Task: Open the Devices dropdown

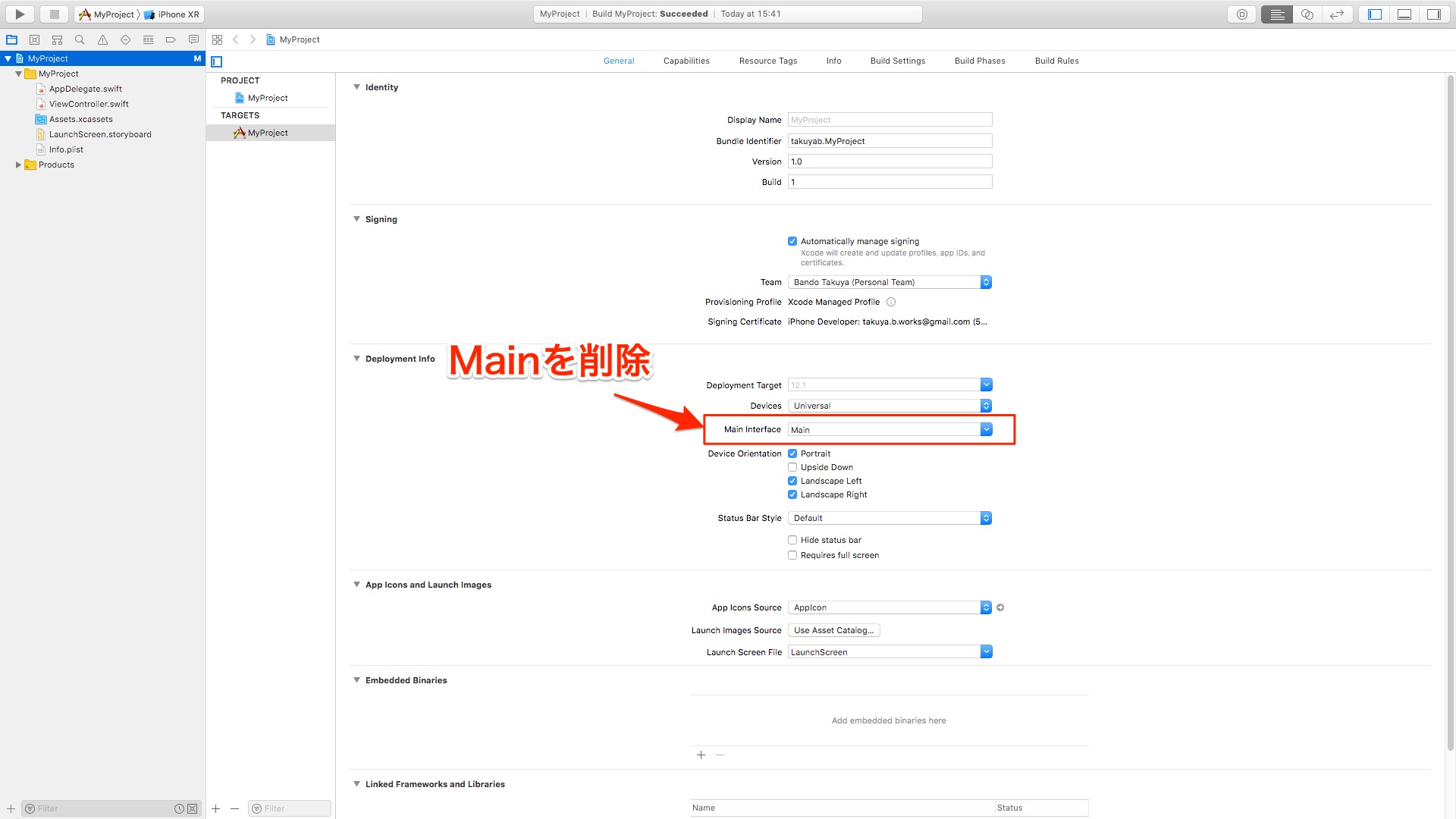Action: coord(890,406)
